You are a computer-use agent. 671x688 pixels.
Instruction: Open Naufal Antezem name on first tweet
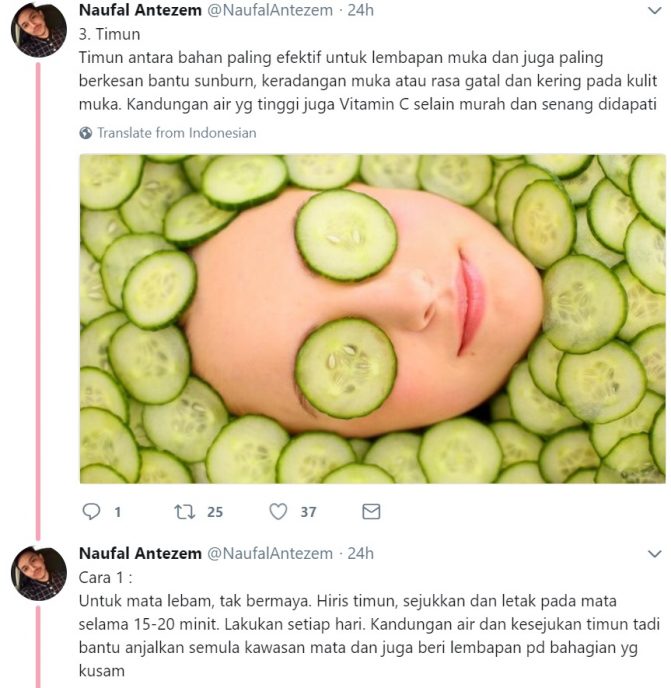pos(140,10)
